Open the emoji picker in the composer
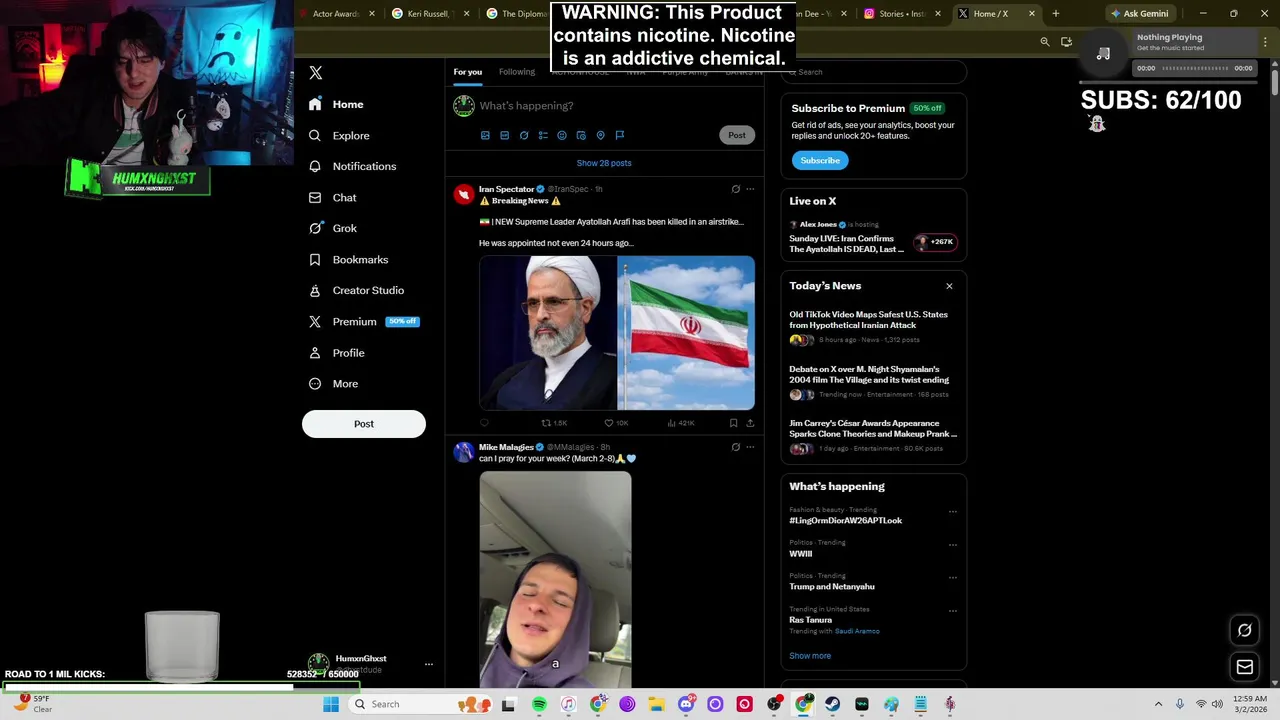Viewport: 1280px width, 720px height. [x=562, y=135]
